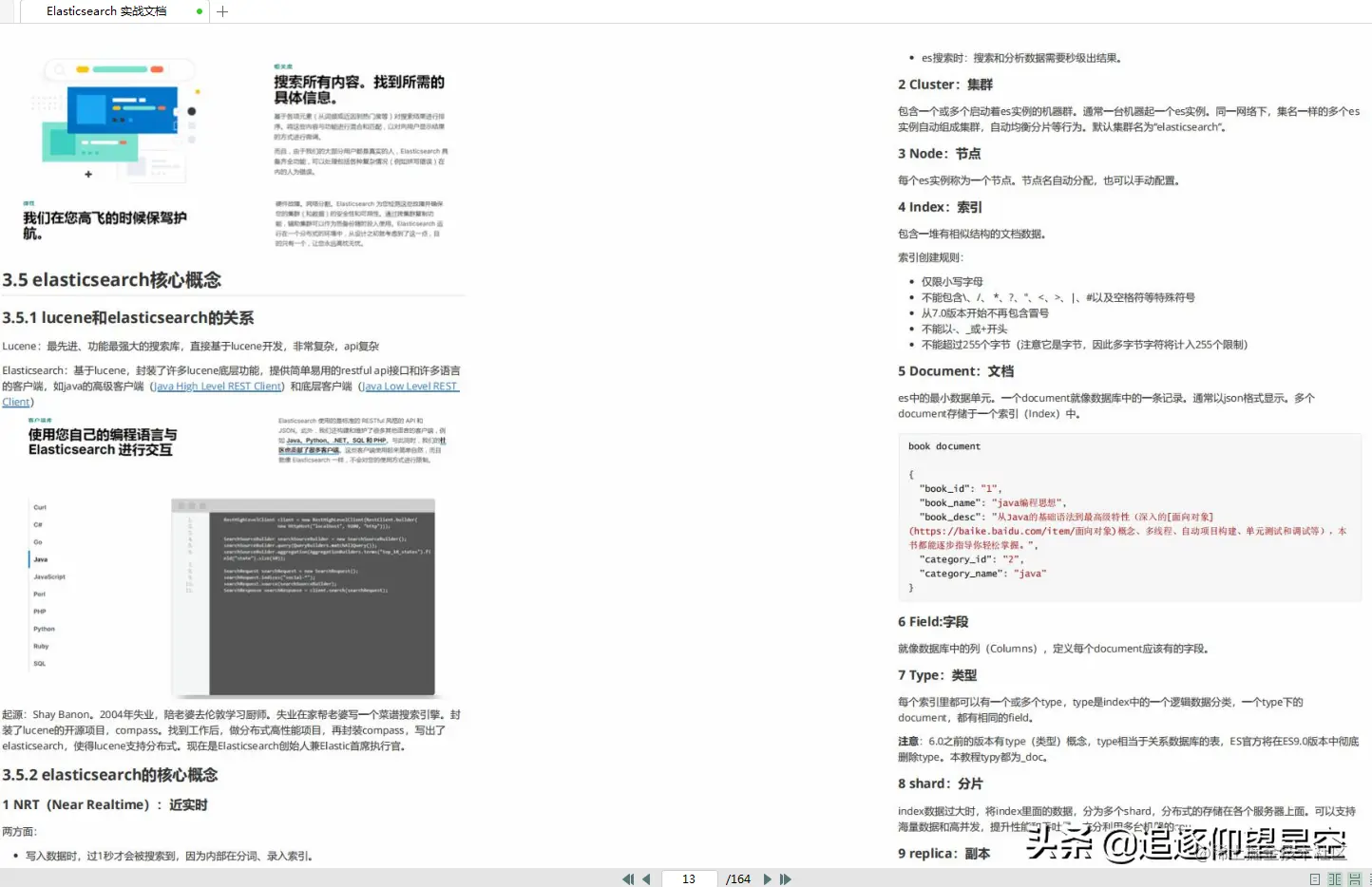Select the Elasticsearch 实战文档 tab
This screenshot has height=887, width=1372.
(107, 11)
